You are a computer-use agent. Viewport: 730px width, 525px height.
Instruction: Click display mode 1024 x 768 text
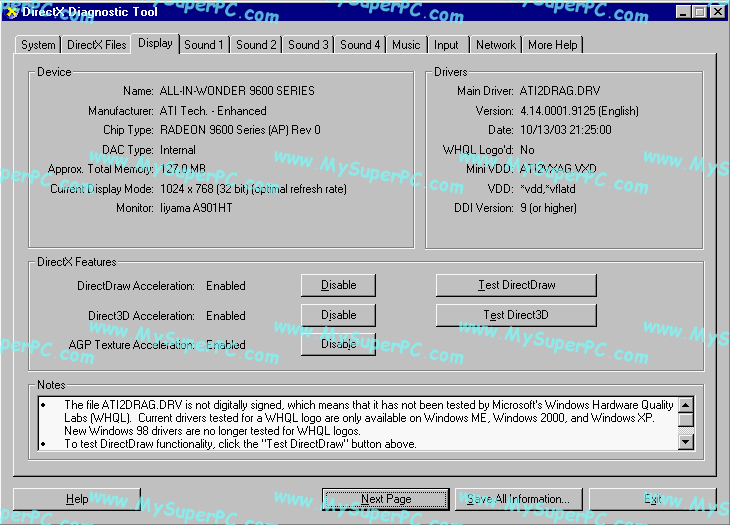click(253, 189)
